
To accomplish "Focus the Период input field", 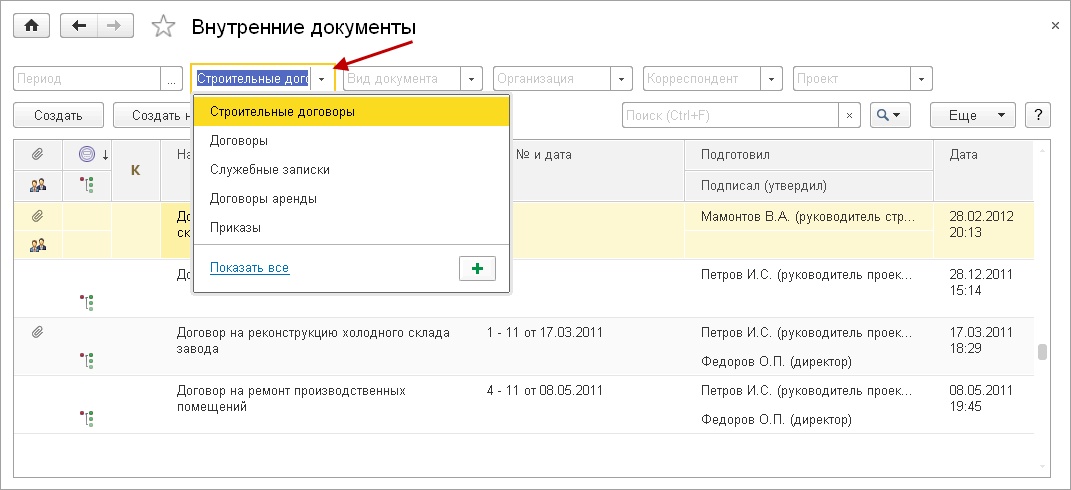I will pyautogui.click(x=87, y=79).
